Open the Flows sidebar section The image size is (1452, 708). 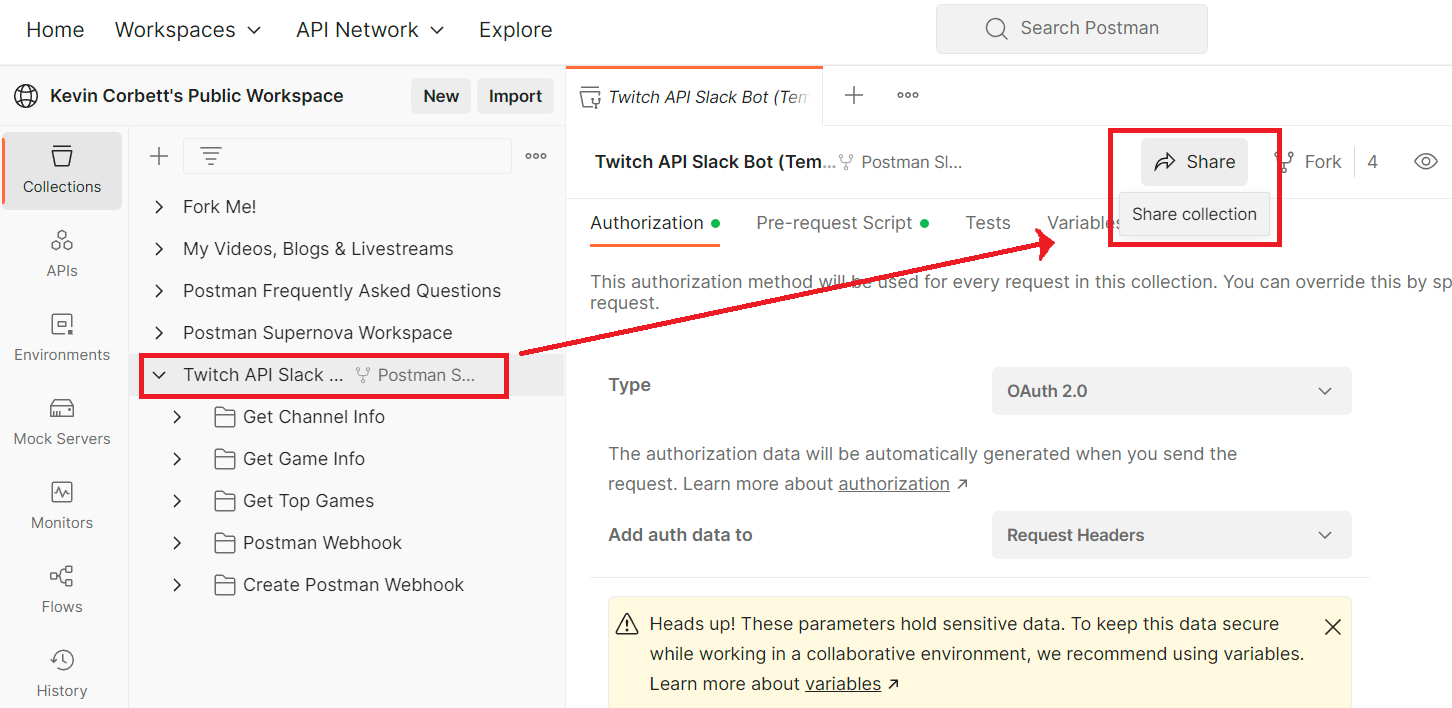click(x=62, y=589)
